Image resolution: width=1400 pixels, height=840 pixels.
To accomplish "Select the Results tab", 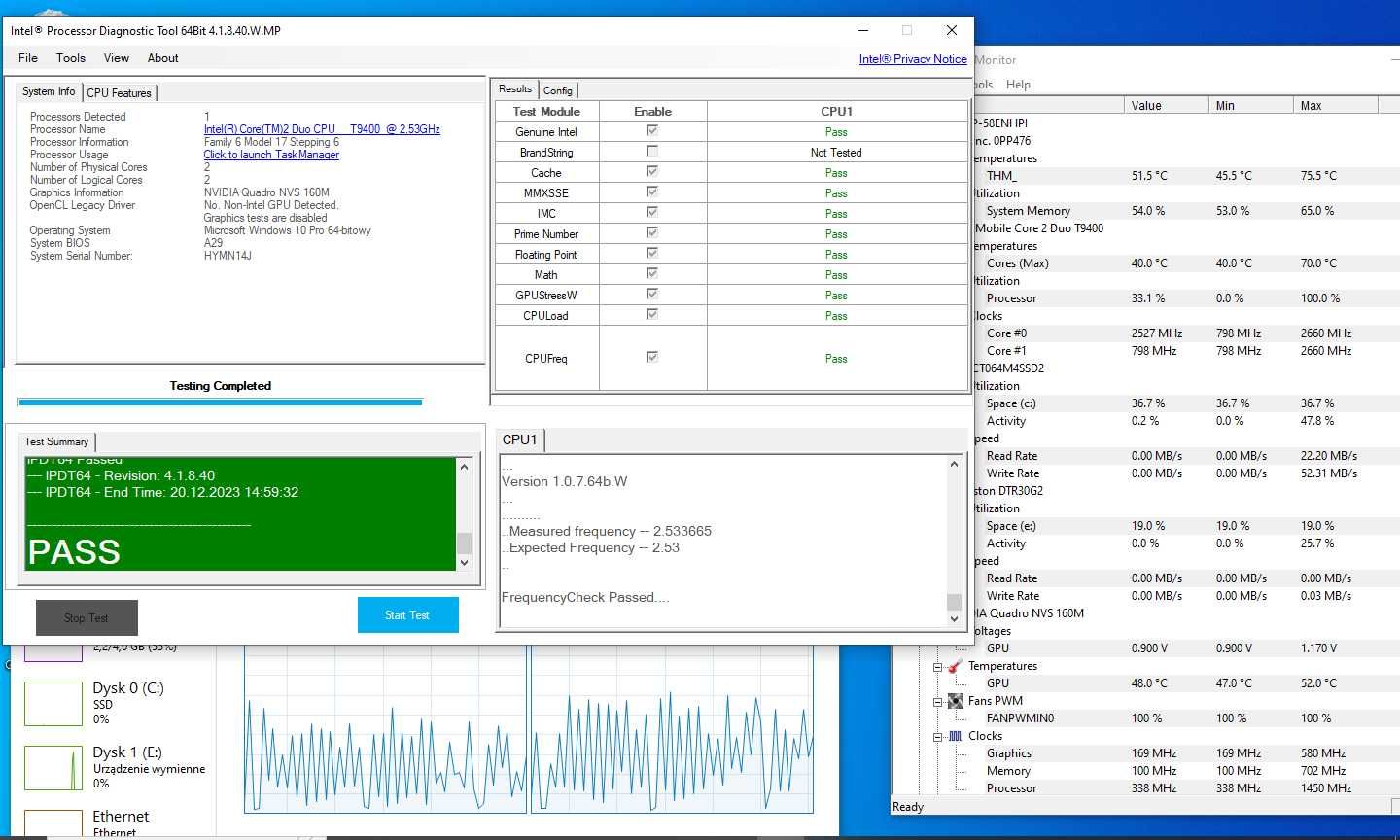I will click(x=515, y=88).
